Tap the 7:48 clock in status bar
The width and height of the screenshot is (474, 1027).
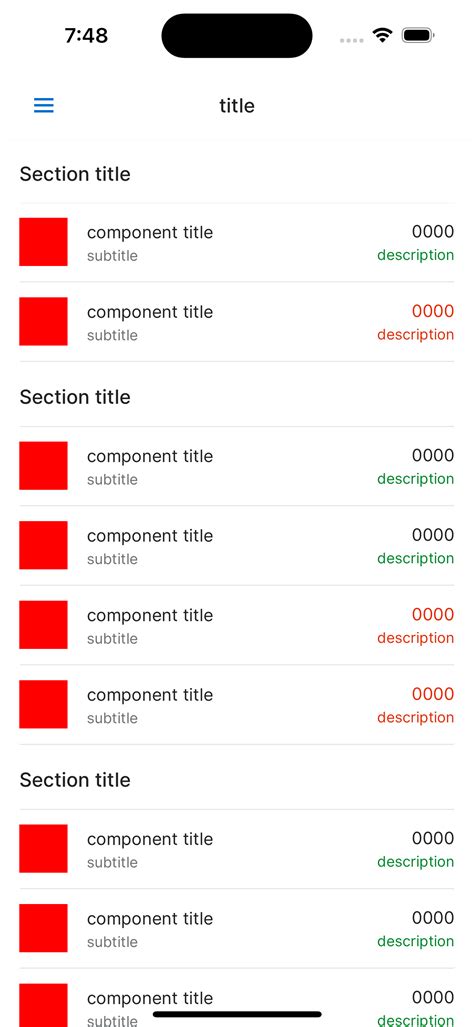pyautogui.click(x=86, y=35)
